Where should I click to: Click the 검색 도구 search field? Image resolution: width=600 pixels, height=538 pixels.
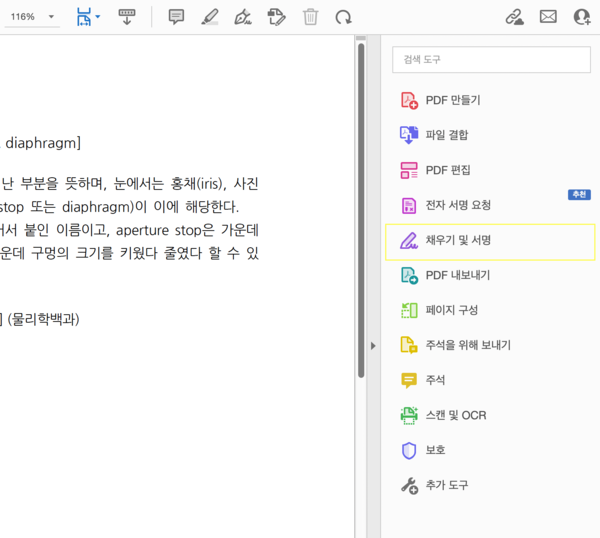click(x=491, y=59)
